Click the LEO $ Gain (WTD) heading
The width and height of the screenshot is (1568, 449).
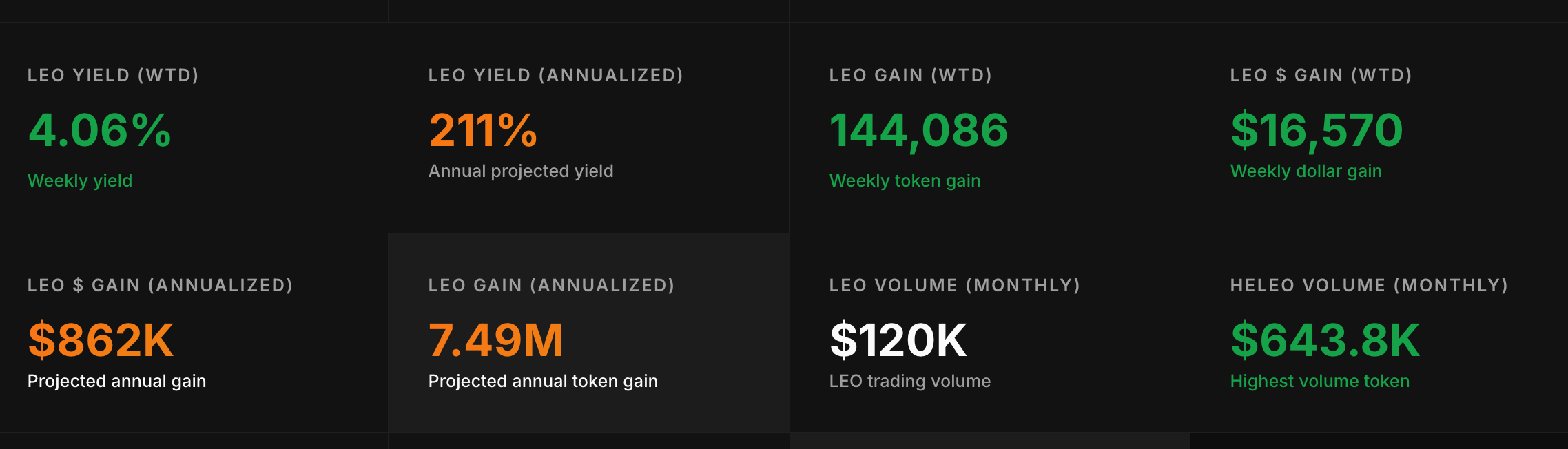point(1321,75)
